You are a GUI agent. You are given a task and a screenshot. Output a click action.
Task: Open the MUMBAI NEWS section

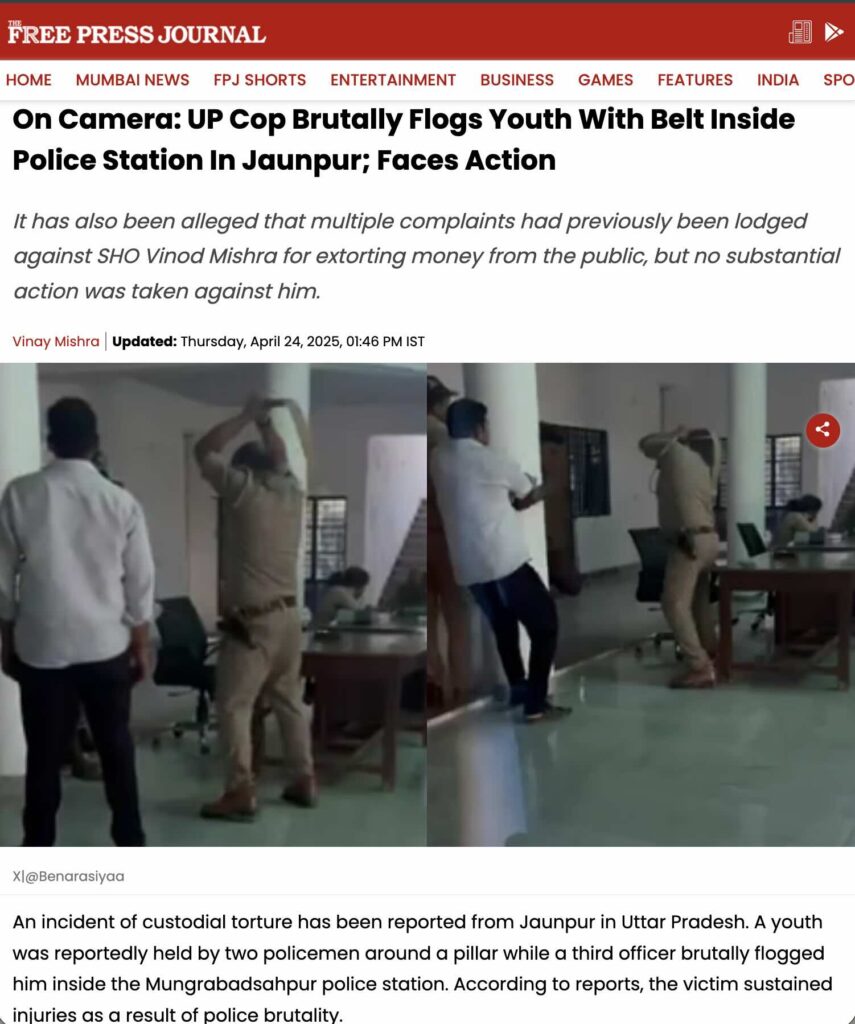133,80
